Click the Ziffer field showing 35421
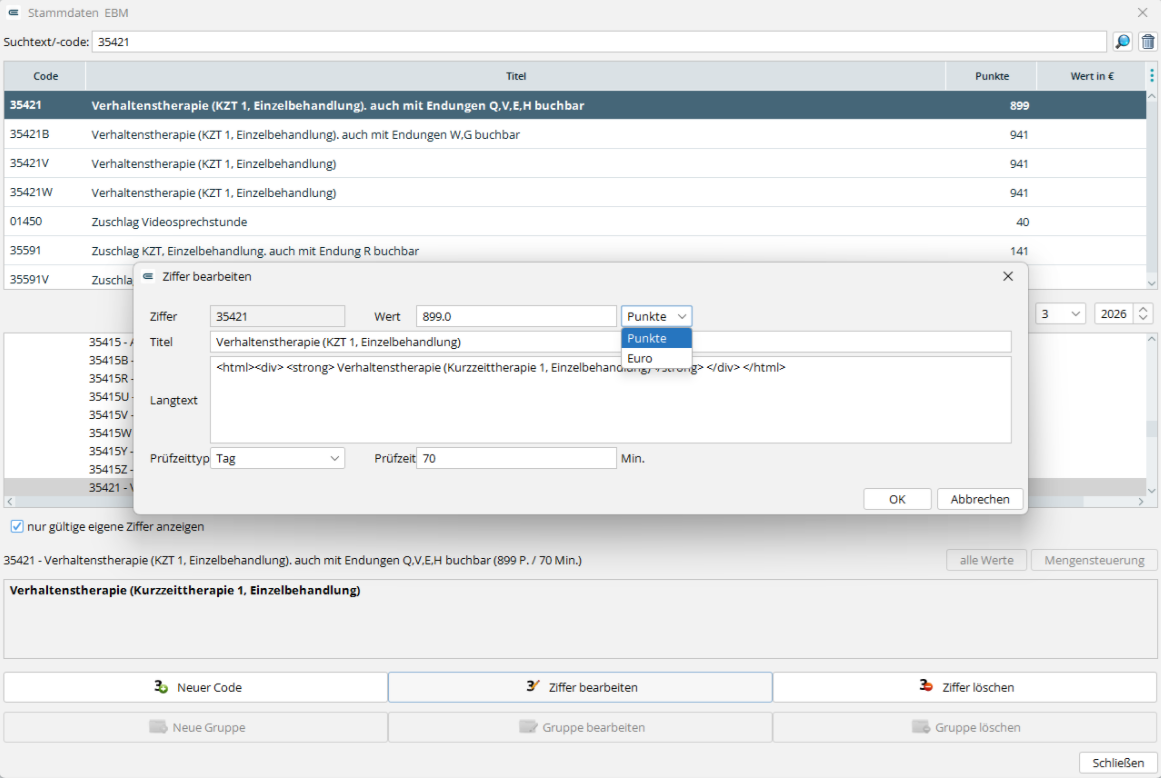This screenshot has width=1161, height=778. tap(278, 316)
